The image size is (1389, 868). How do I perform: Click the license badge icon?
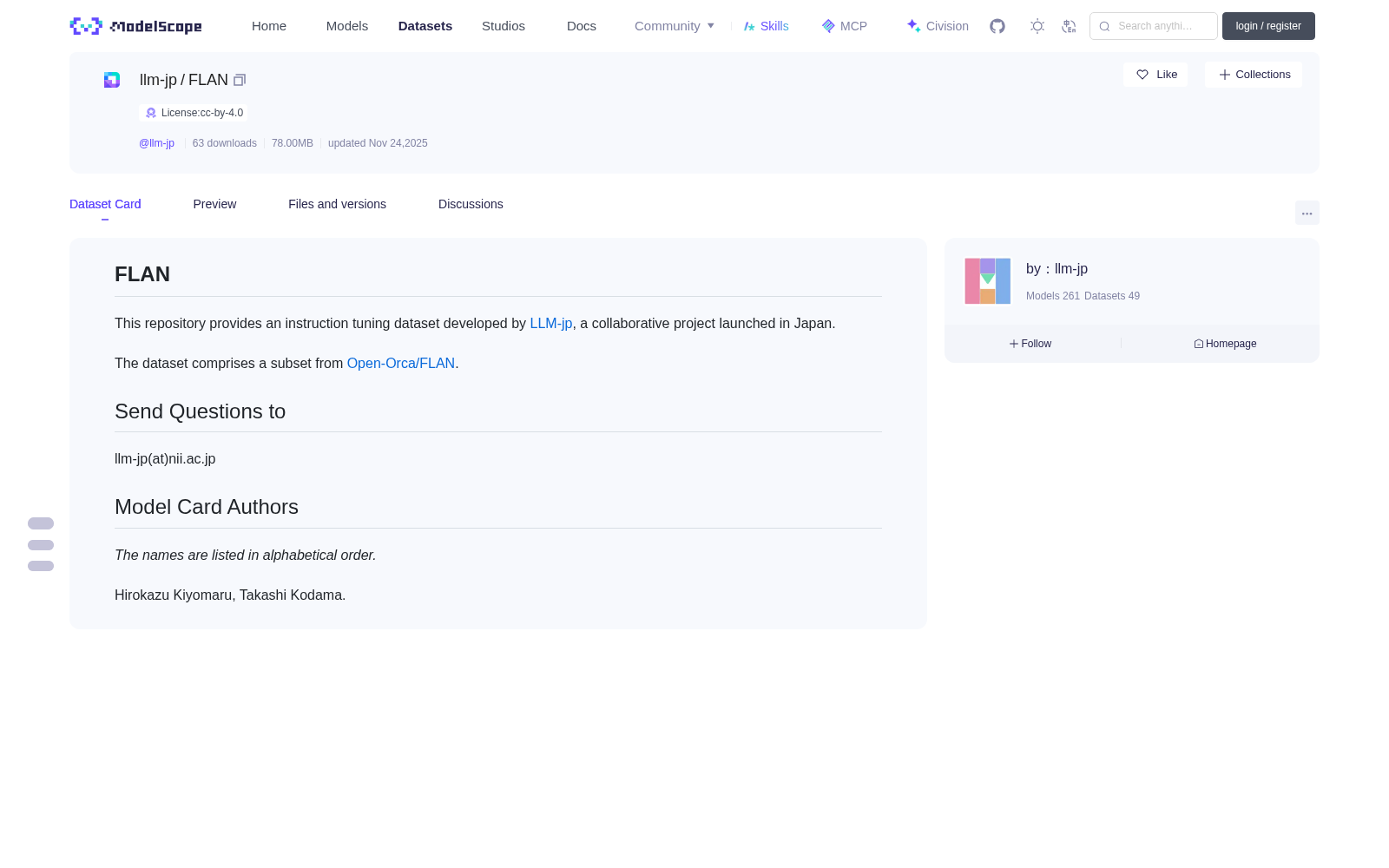click(x=151, y=113)
